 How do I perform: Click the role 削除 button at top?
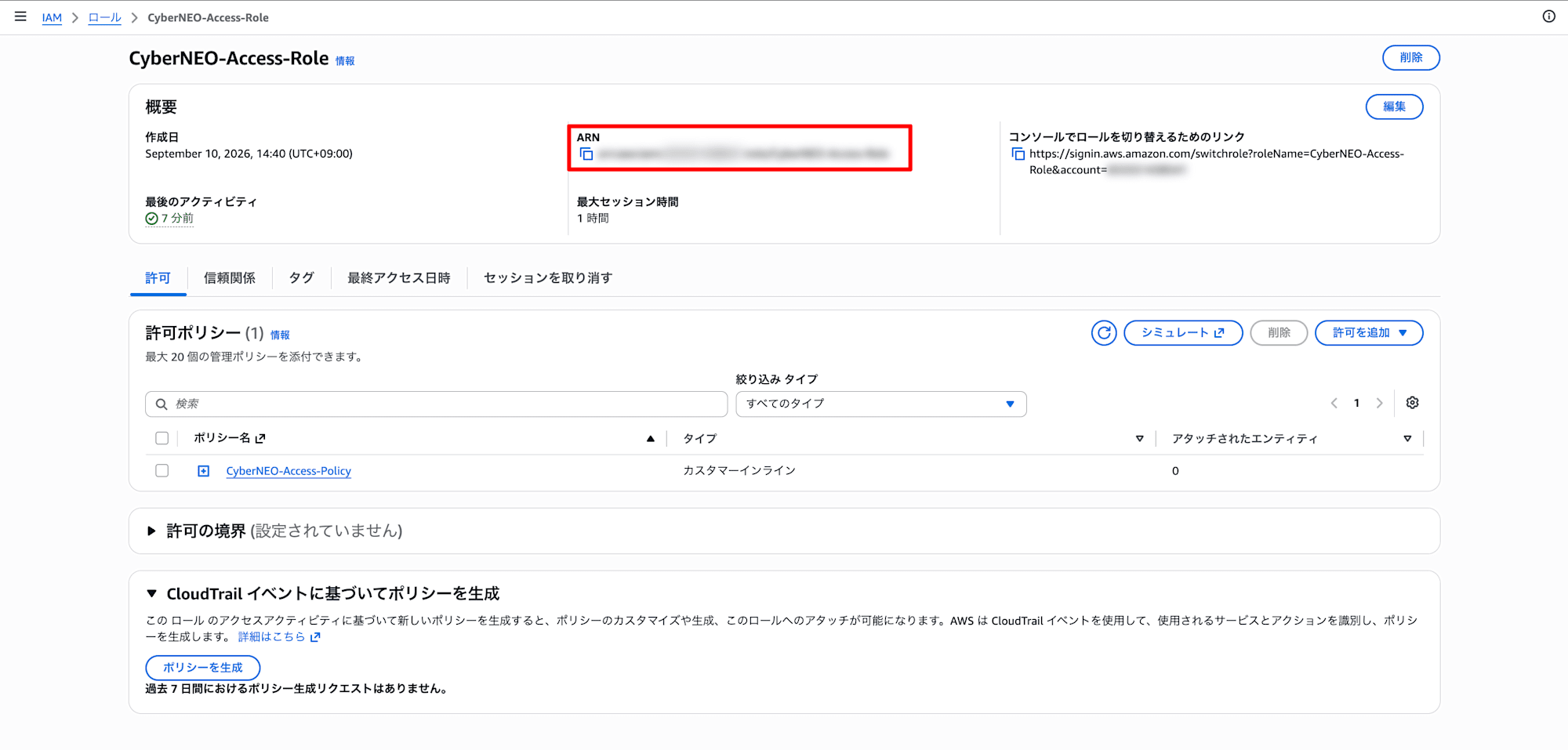(x=1410, y=58)
